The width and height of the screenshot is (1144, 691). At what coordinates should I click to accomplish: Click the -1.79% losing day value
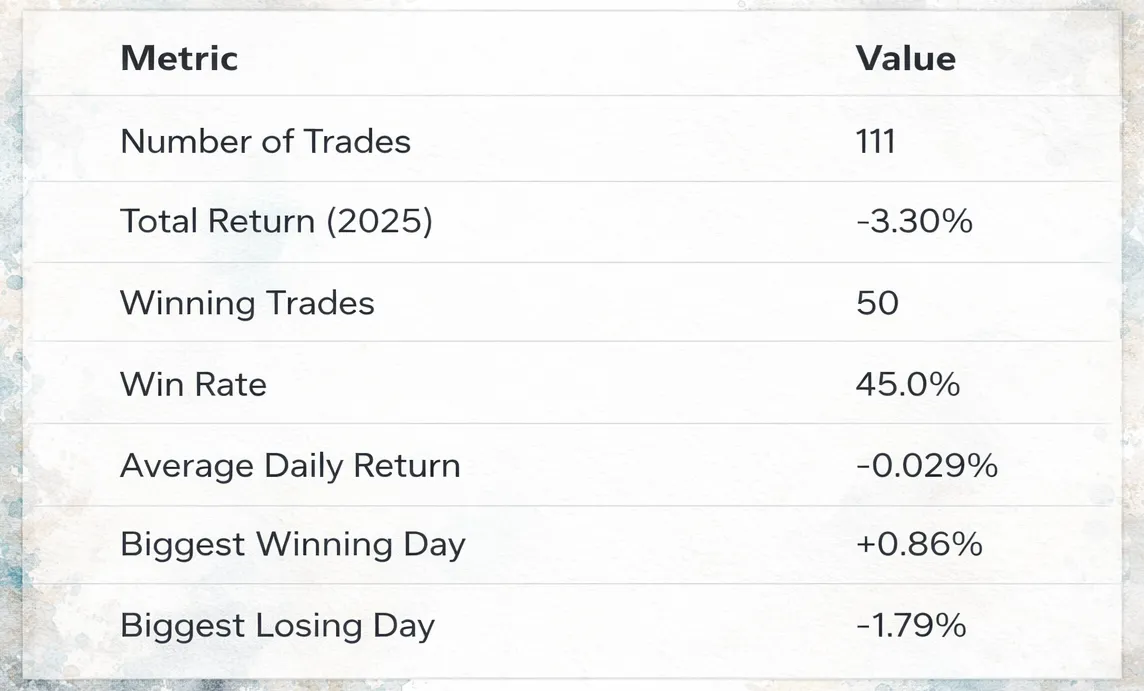pos(911,626)
